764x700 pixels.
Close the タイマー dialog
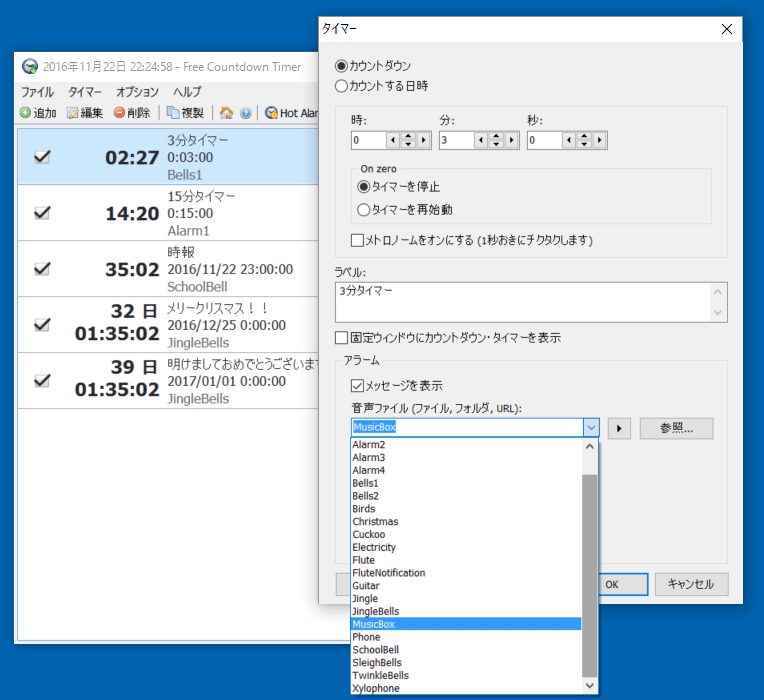726,29
